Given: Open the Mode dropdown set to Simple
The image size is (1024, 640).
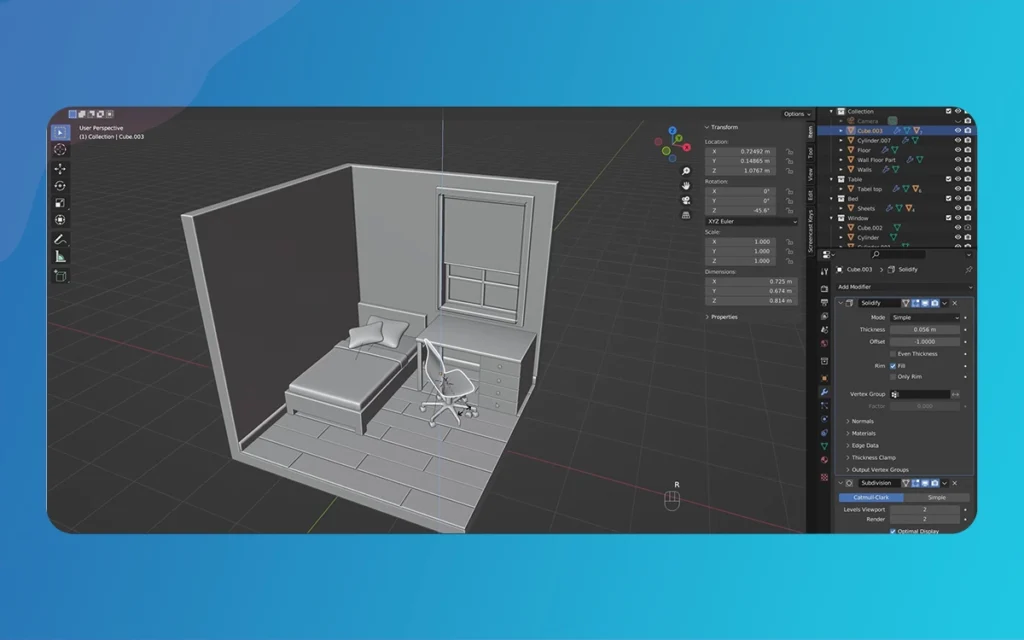Looking at the screenshot, I should [x=925, y=317].
